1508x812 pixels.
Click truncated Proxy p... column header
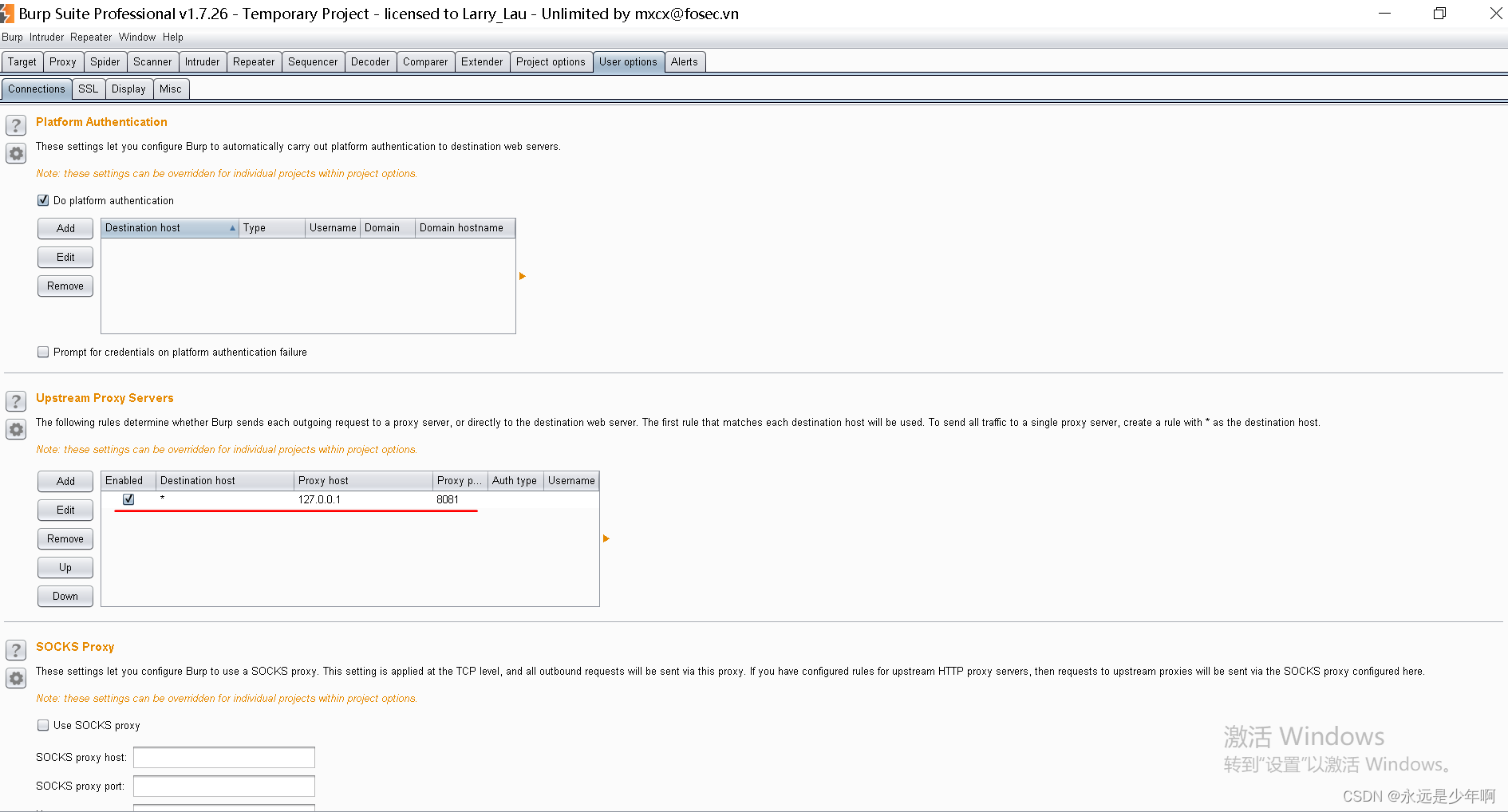pos(460,481)
